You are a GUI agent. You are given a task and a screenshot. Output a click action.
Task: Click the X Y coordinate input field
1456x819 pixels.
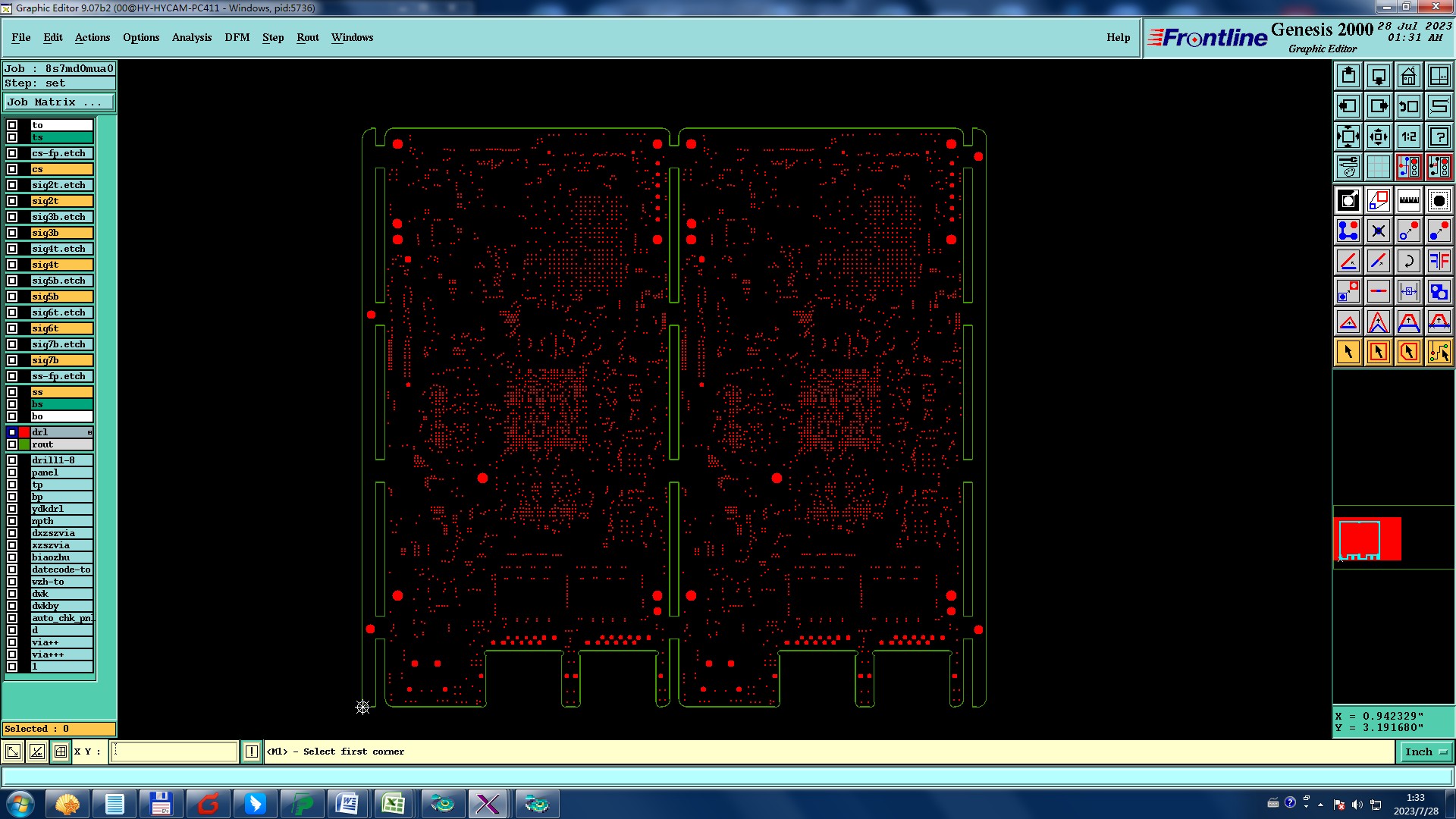[x=174, y=752]
